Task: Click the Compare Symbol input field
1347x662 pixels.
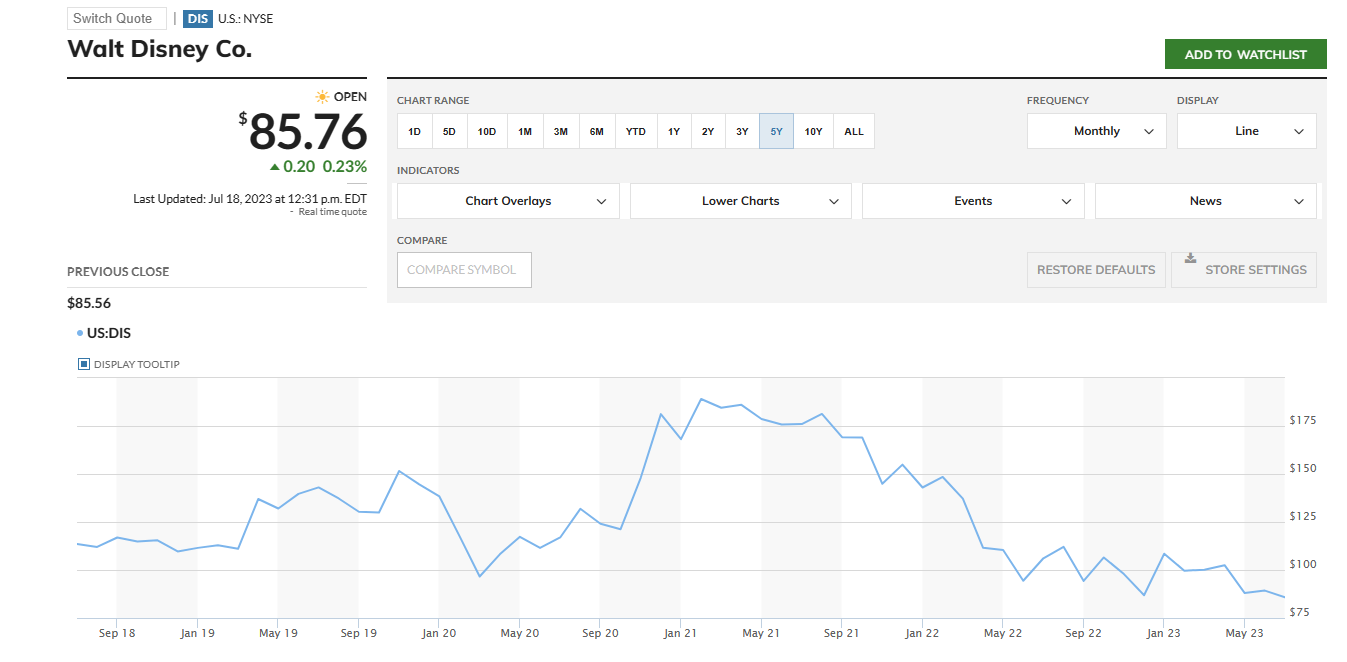Action: (464, 270)
